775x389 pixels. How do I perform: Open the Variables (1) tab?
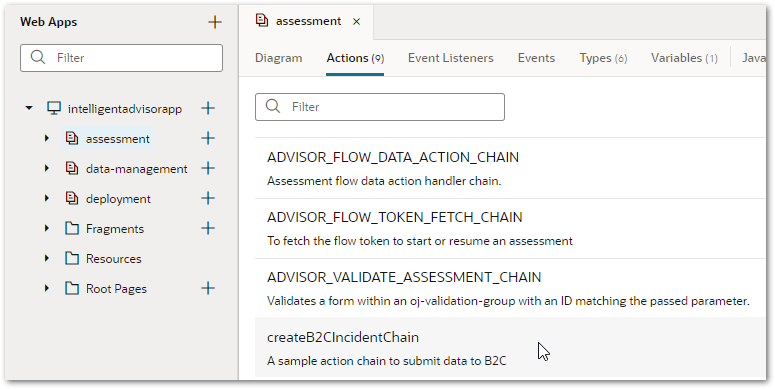click(x=684, y=58)
